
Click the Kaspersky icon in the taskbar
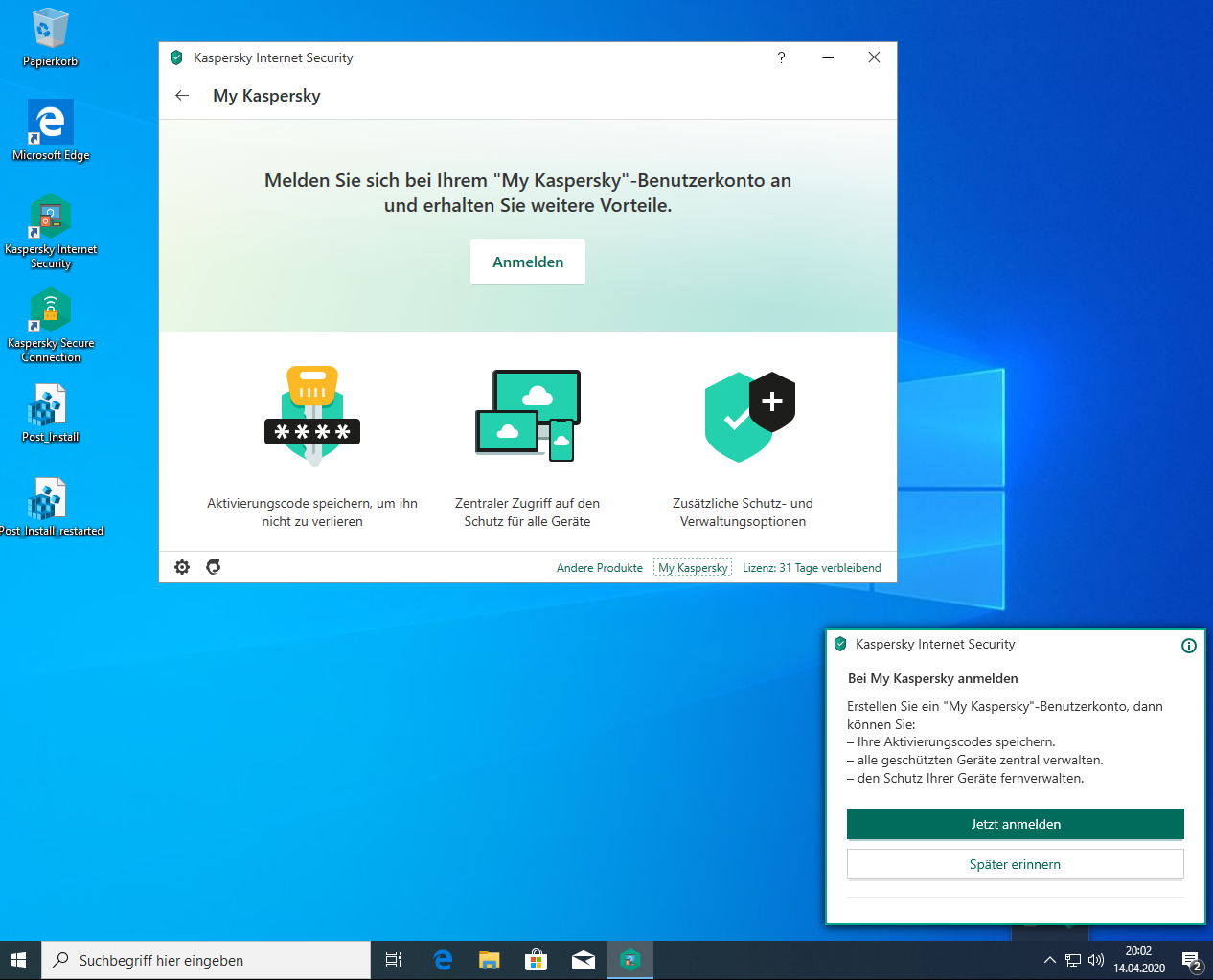630,960
